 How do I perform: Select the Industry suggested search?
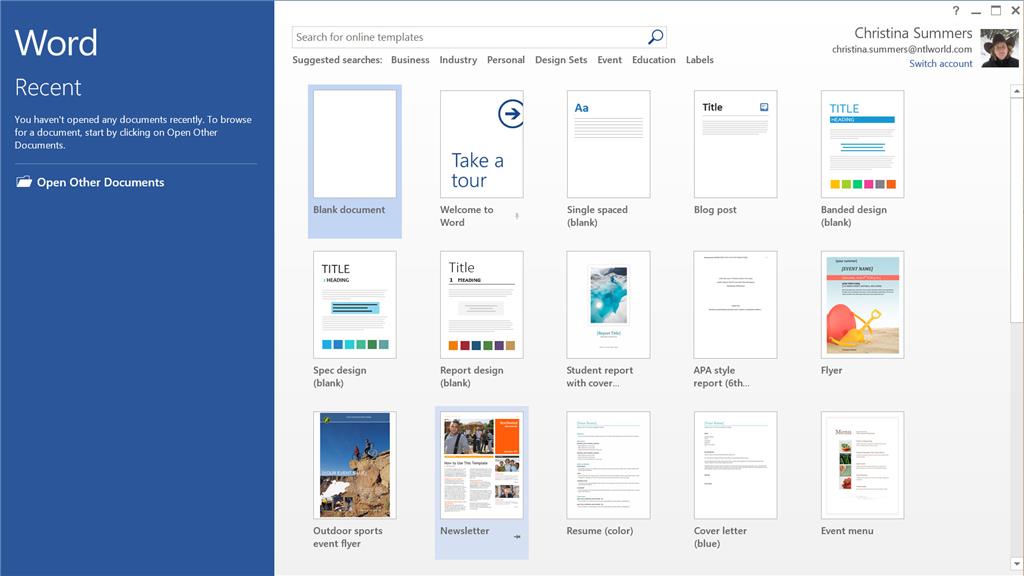click(x=458, y=59)
